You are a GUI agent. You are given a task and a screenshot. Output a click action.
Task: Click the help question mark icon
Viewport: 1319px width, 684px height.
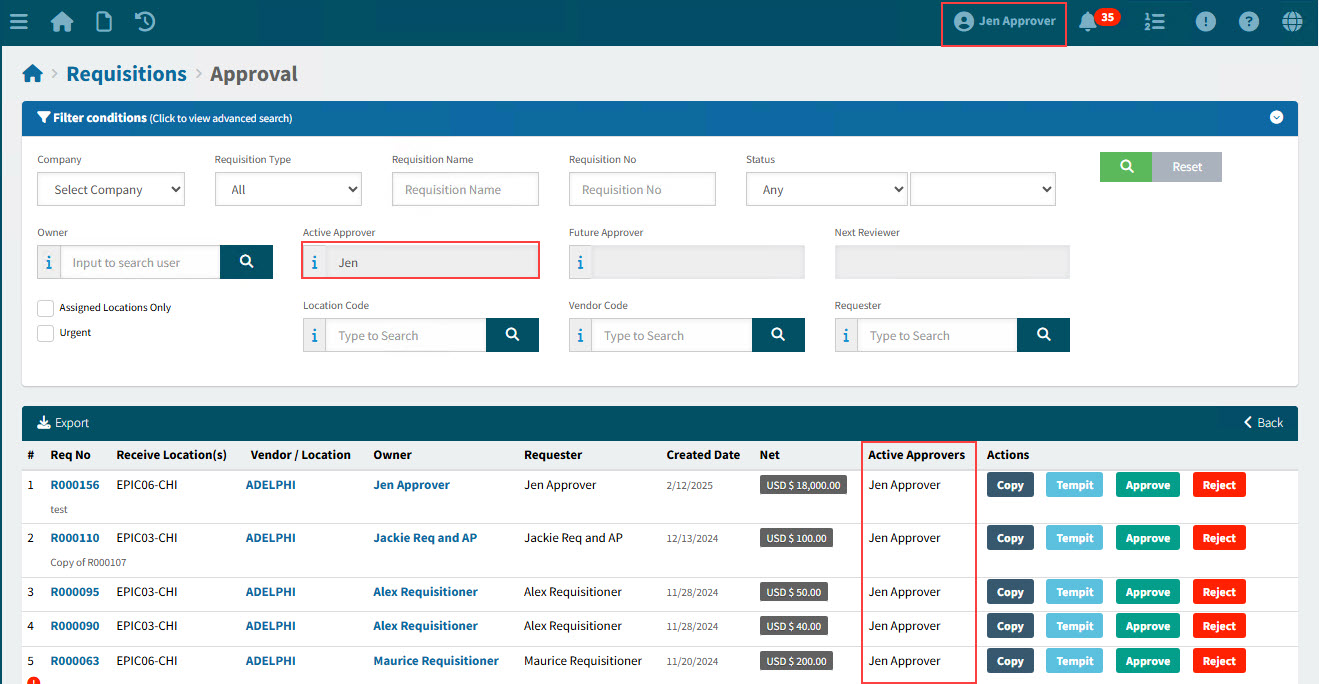1248,21
